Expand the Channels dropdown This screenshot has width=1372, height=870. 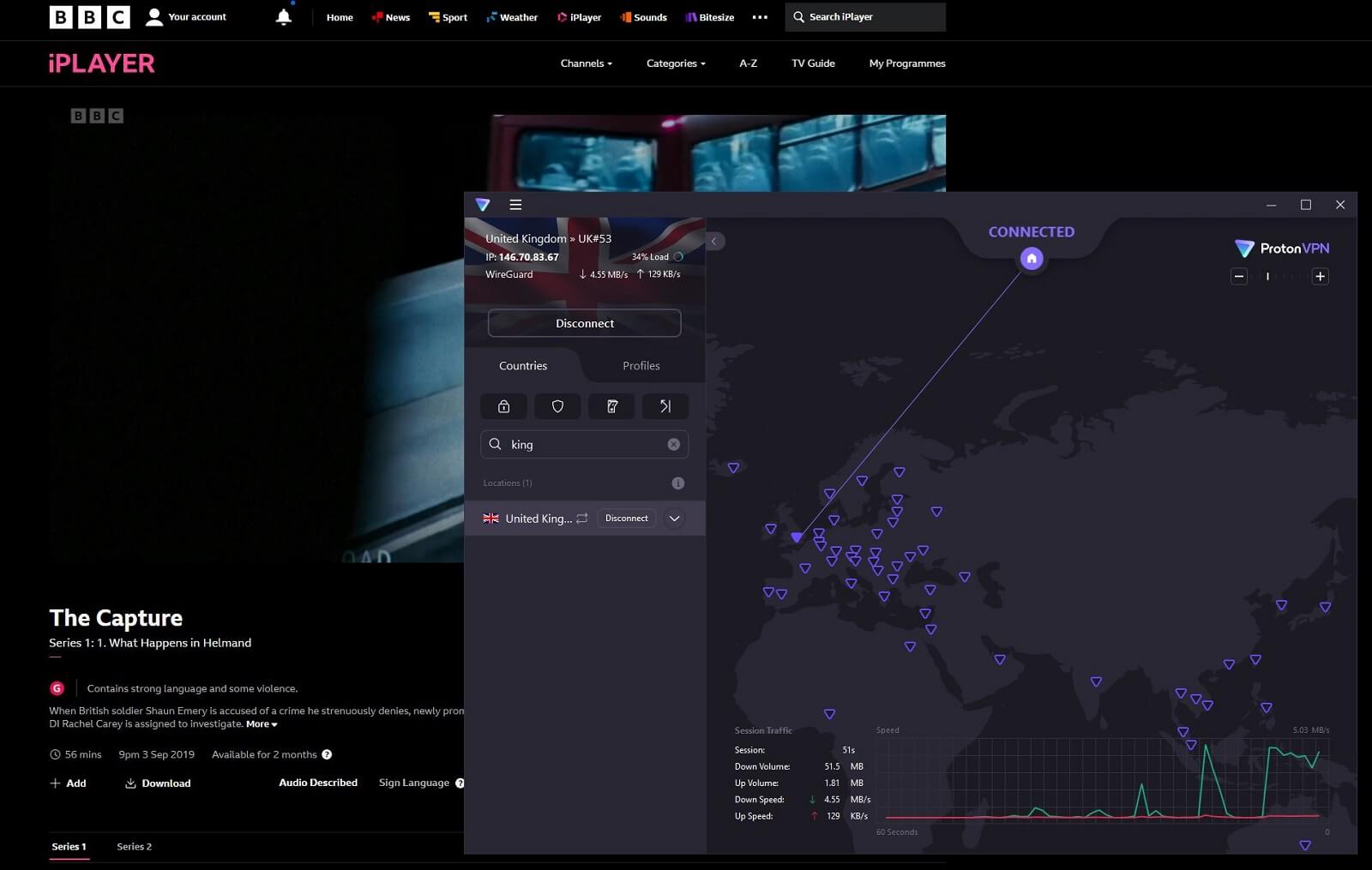click(587, 63)
